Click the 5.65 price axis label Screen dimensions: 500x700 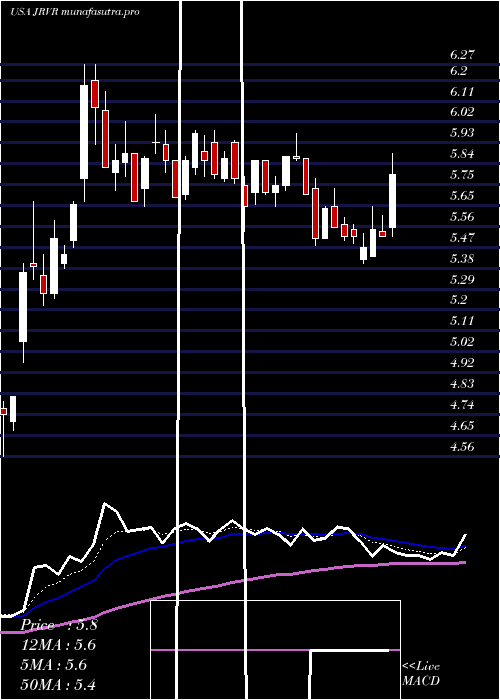click(462, 196)
